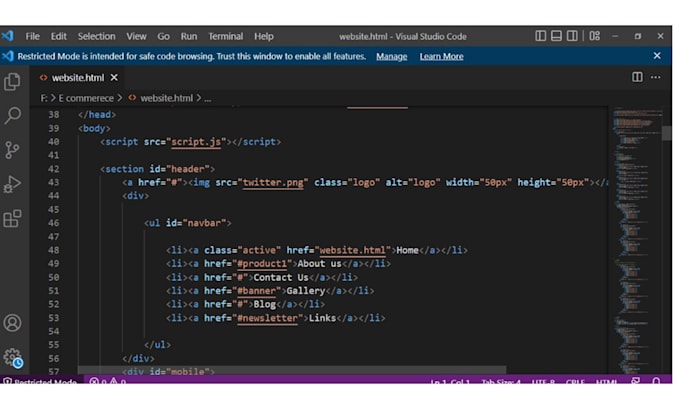The width and height of the screenshot is (680, 409).
Task: Open the View menu
Action: pyautogui.click(x=136, y=36)
